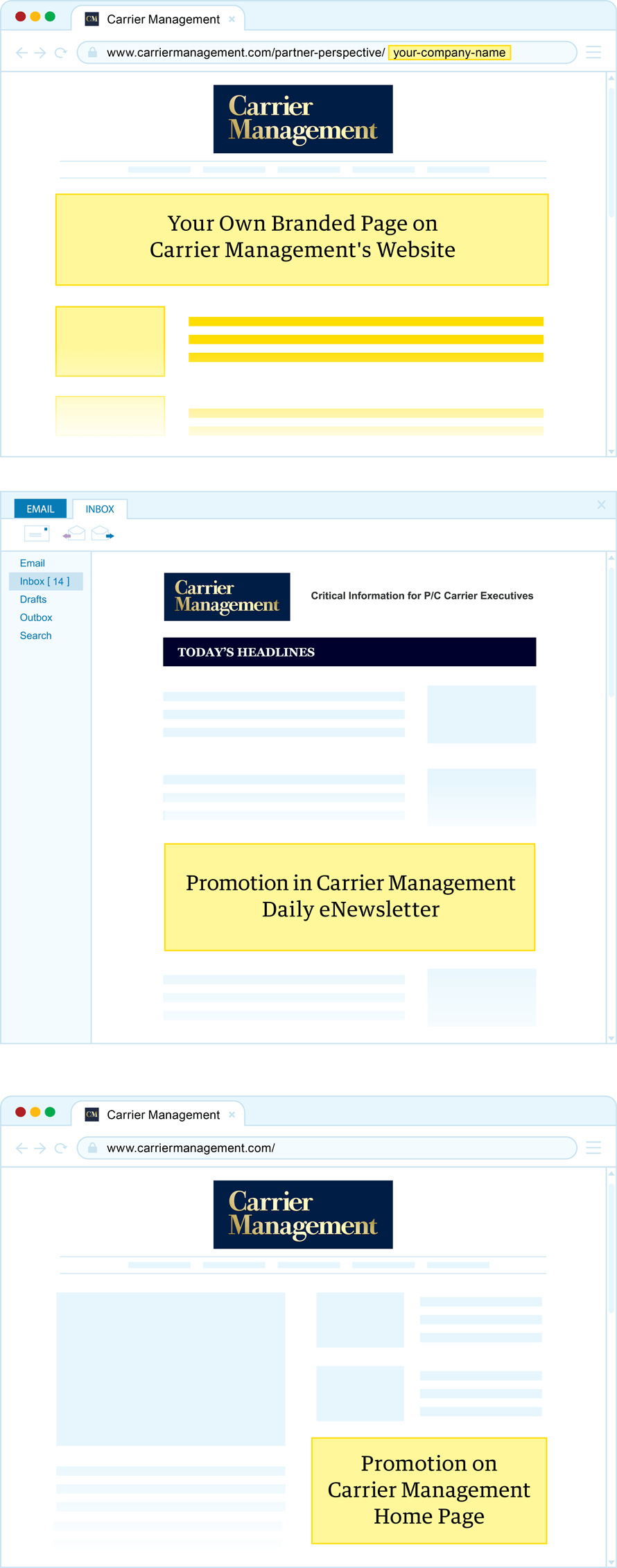Open the Drafts folder

tap(33, 599)
